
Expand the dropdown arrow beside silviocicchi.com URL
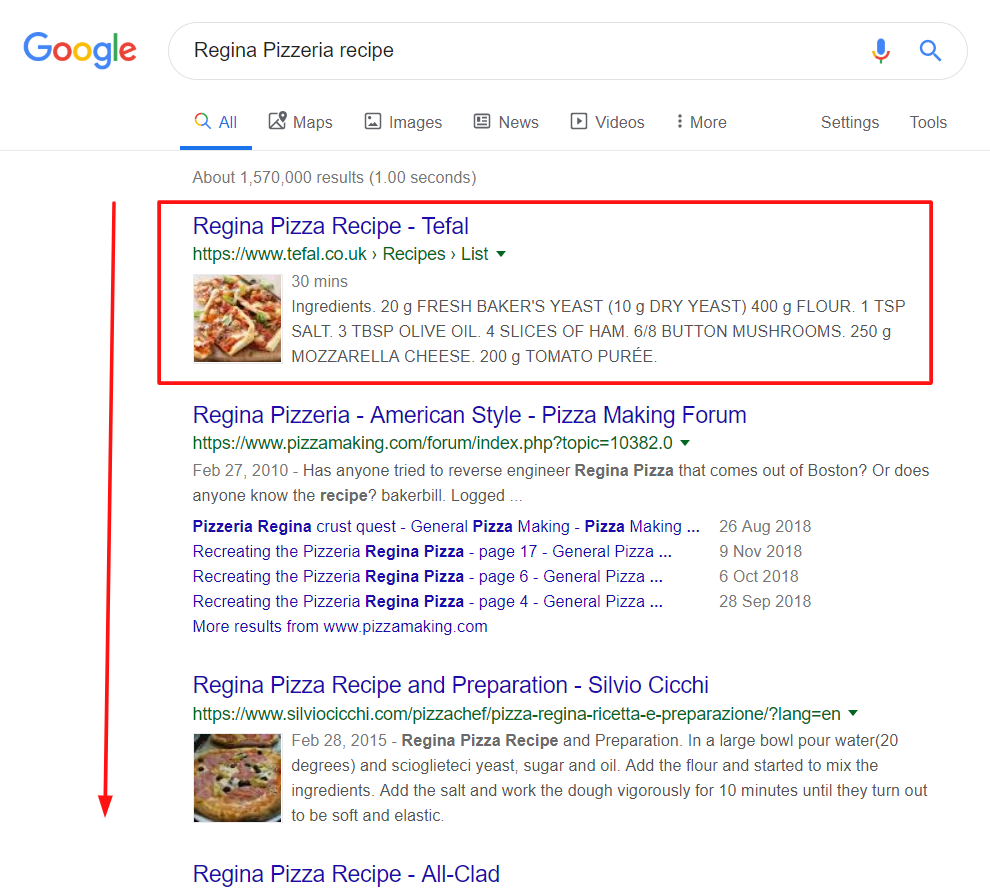(853, 714)
